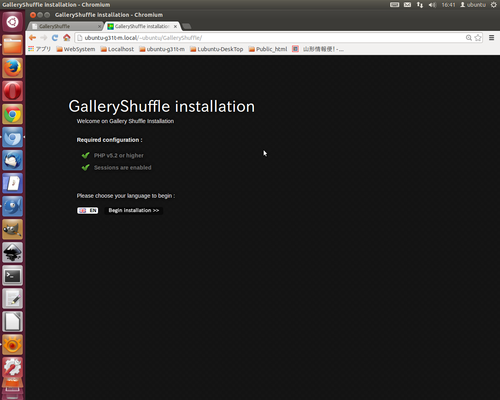Screen dimensions: 500x400
Task: Open the blank document icon in launcher
Action: click(13, 322)
